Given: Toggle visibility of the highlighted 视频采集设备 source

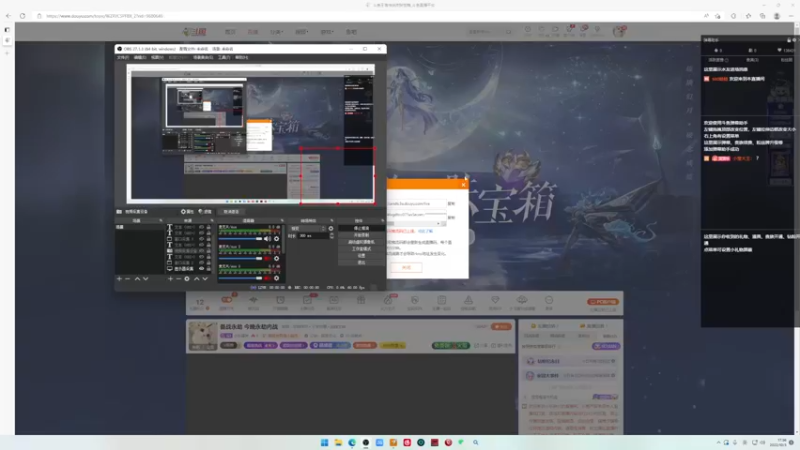Looking at the screenshot, I should (x=201, y=251).
